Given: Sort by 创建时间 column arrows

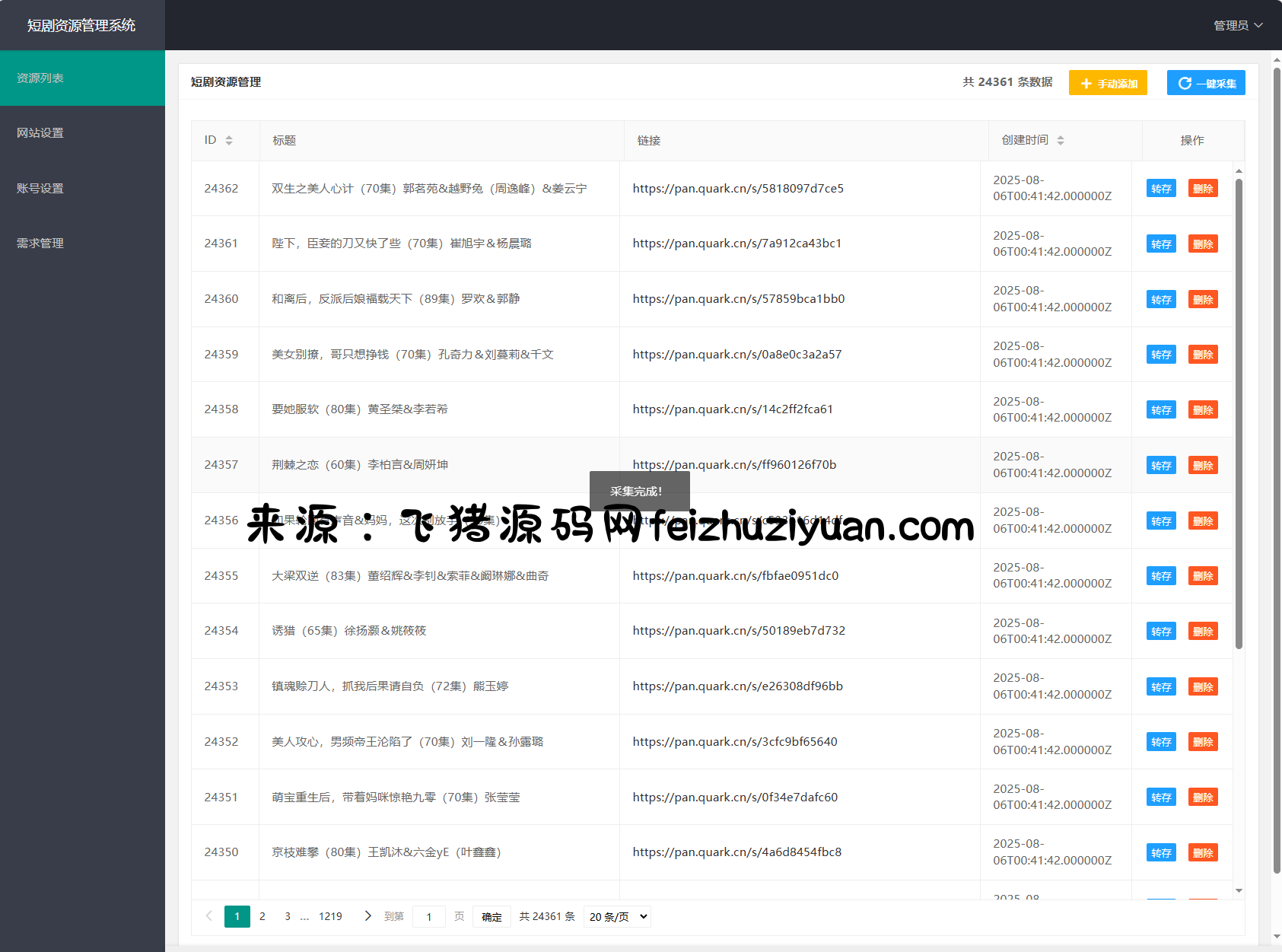Looking at the screenshot, I should pos(1060,141).
